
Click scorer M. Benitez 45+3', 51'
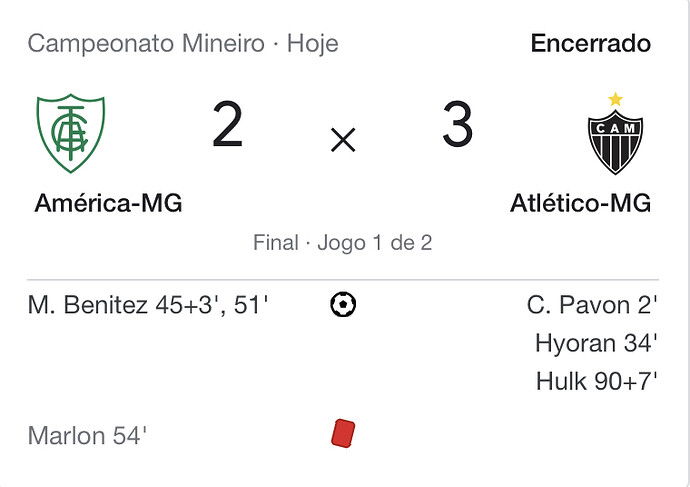[148, 305]
